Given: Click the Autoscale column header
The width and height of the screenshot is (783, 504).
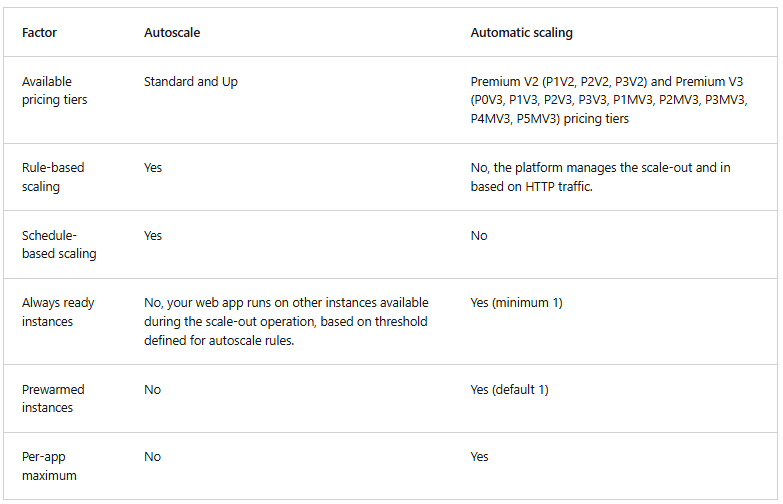Looking at the screenshot, I should coord(172,33).
